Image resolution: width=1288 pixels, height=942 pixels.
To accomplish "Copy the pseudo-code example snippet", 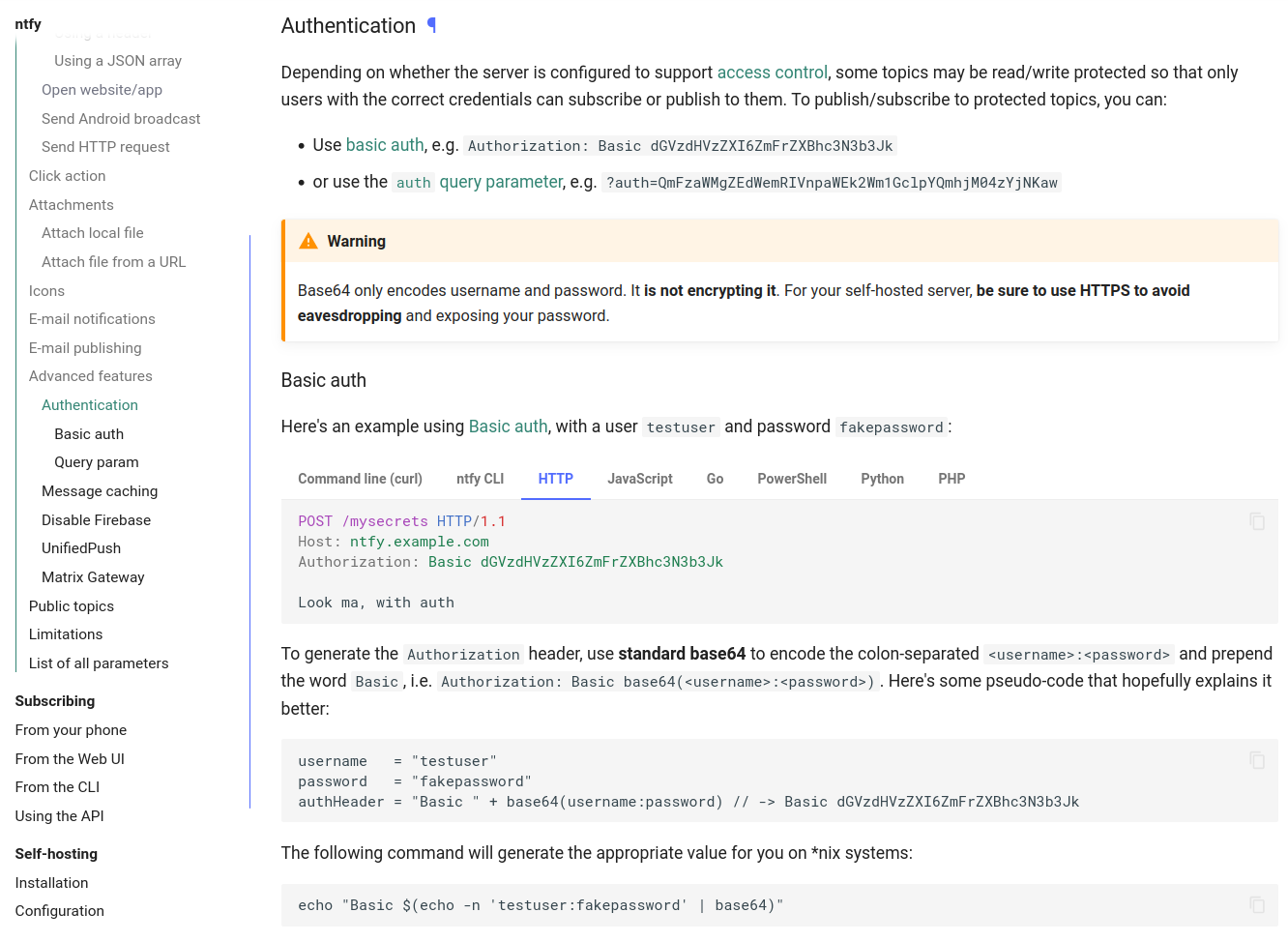I will (1257, 760).
